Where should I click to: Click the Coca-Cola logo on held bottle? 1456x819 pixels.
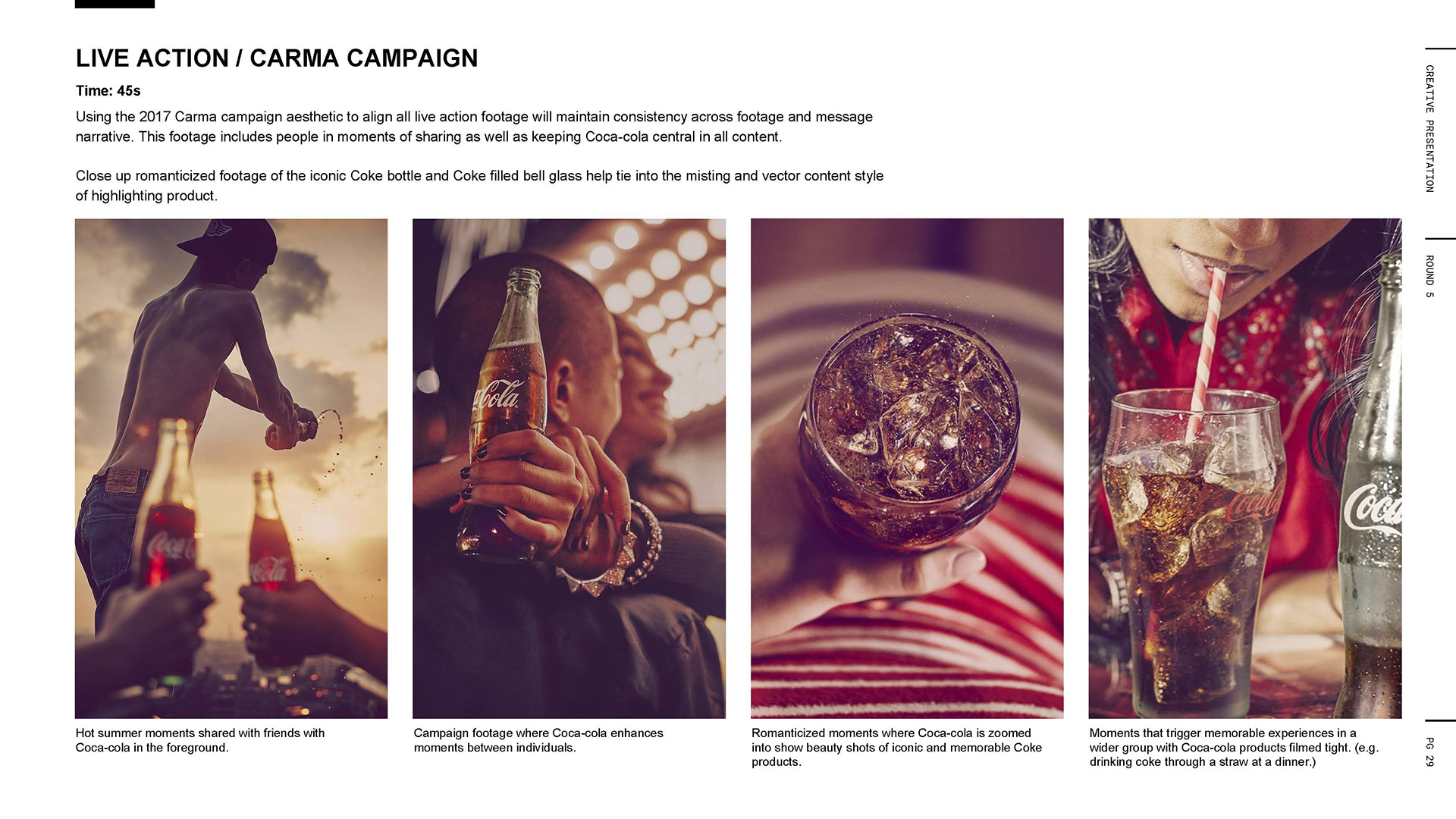click(x=497, y=394)
